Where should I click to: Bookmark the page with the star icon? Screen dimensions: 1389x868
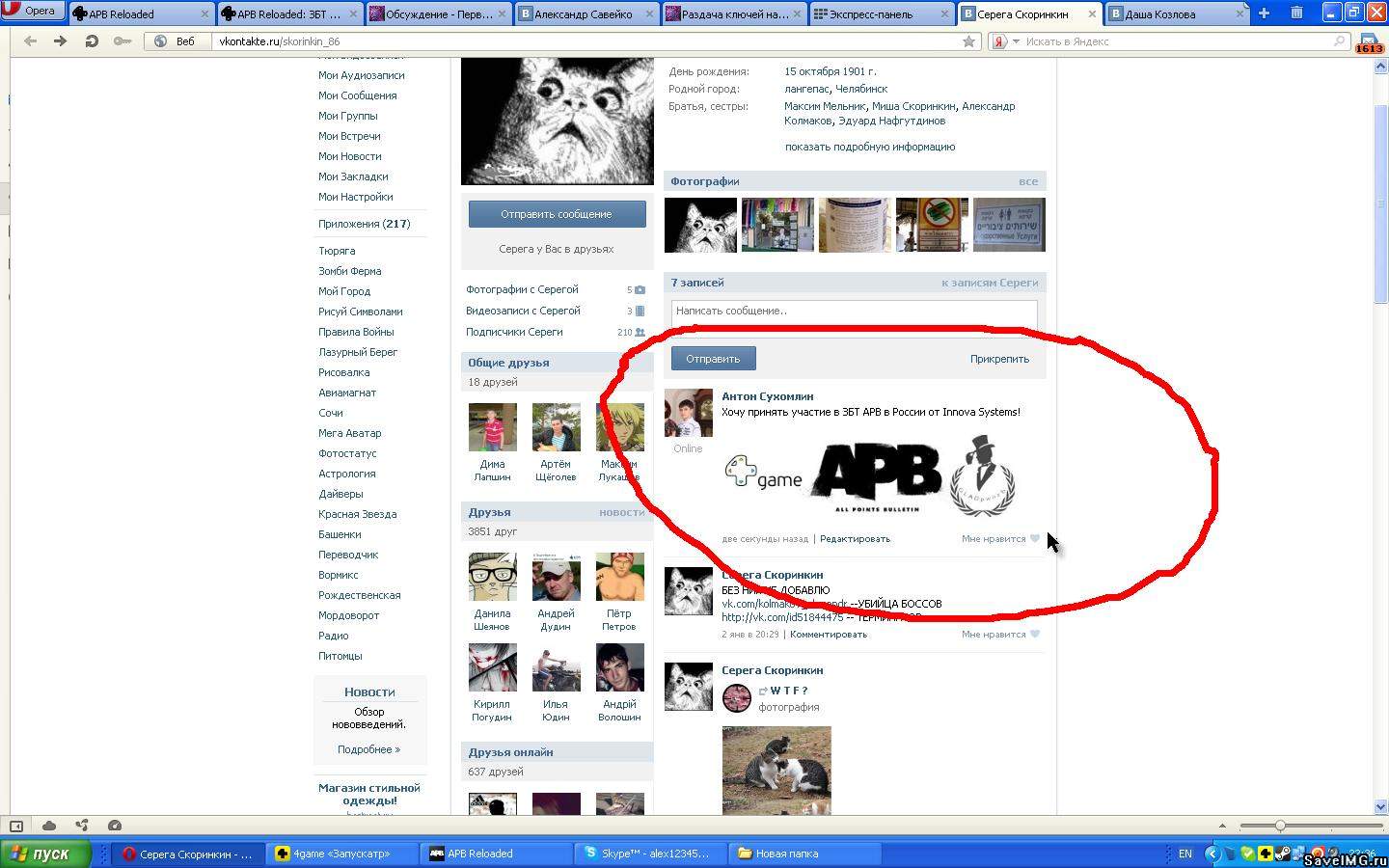[x=968, y=41]
